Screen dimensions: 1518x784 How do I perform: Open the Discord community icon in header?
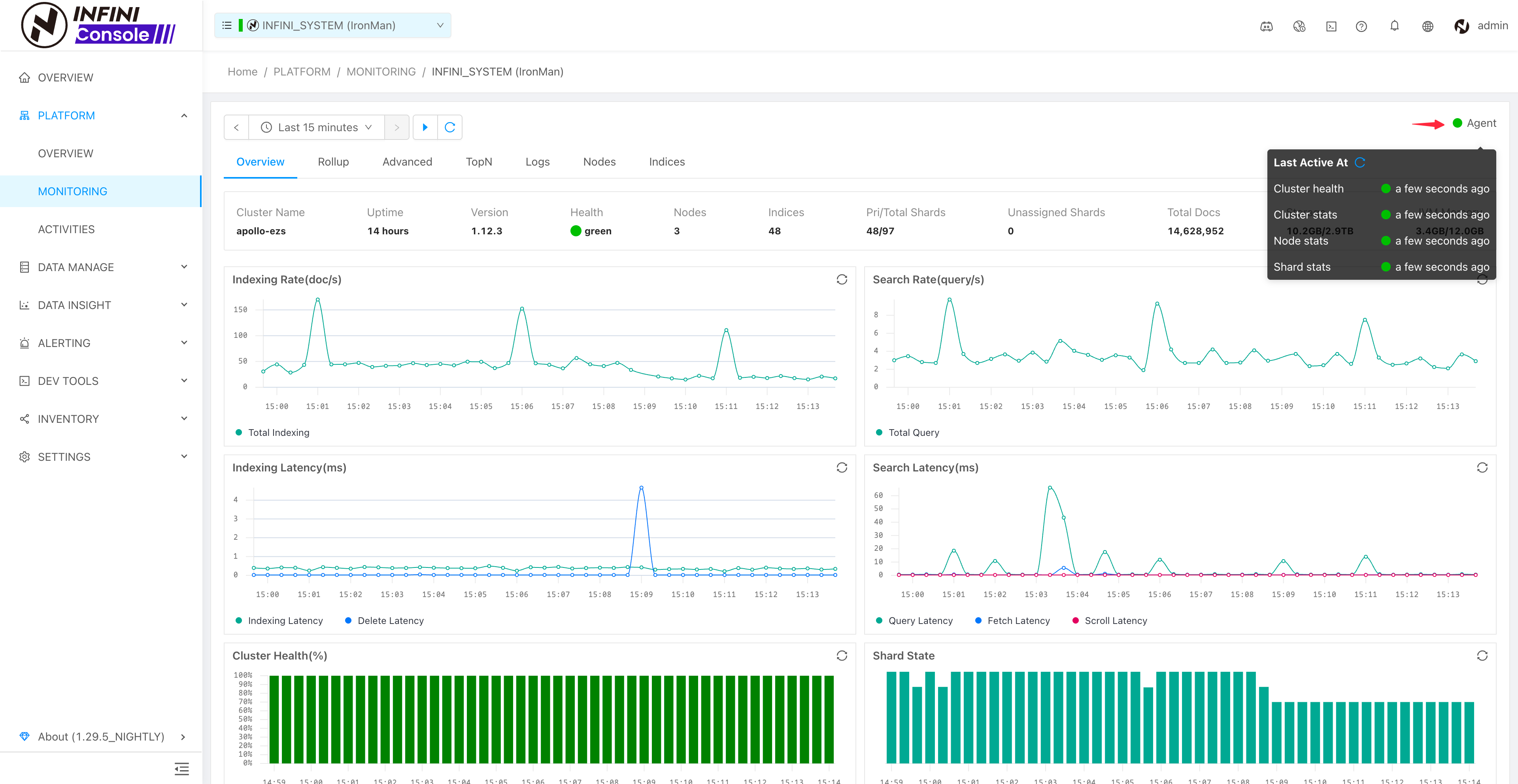click(x=1266, y=26)
